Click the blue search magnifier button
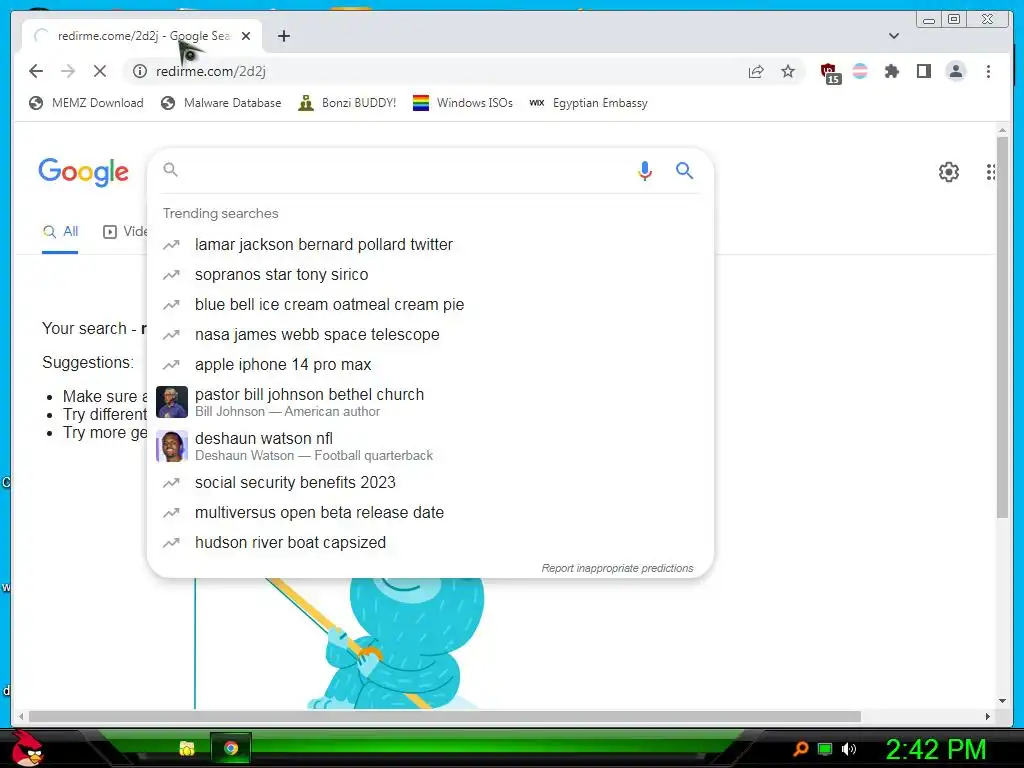1024x768 pixels. click(x=684, y=170)
